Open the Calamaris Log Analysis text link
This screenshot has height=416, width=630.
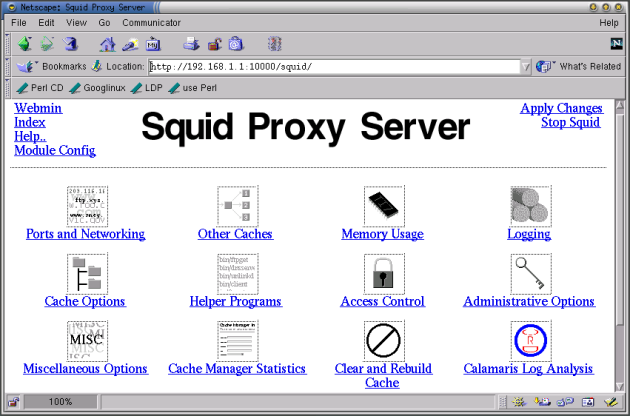528,369
